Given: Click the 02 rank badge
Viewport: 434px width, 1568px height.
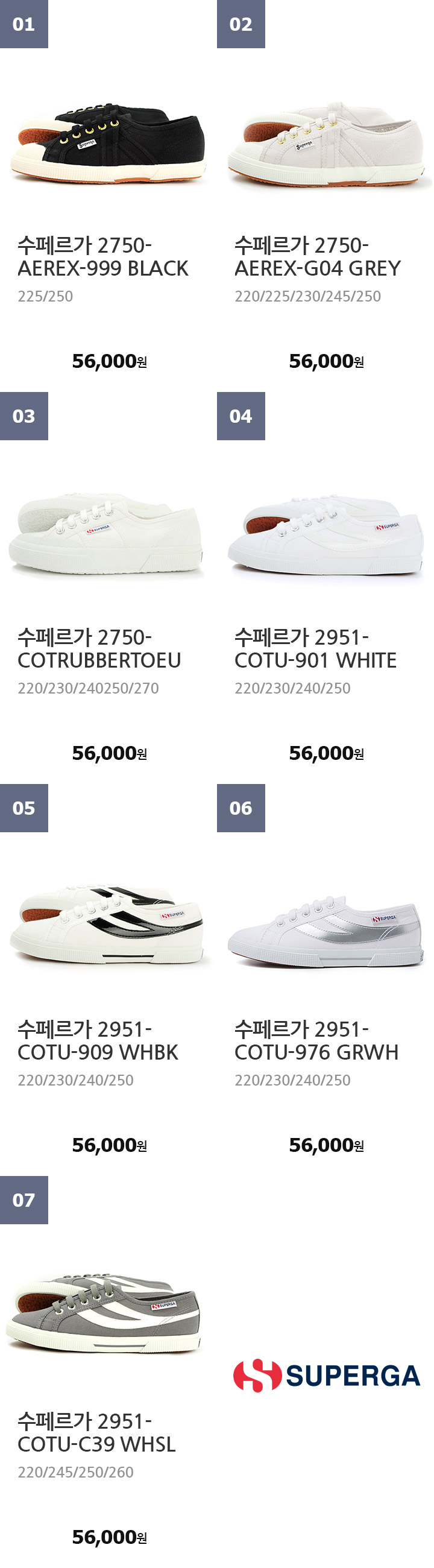Looking at the screenshot, I should [x=241, y=24].
